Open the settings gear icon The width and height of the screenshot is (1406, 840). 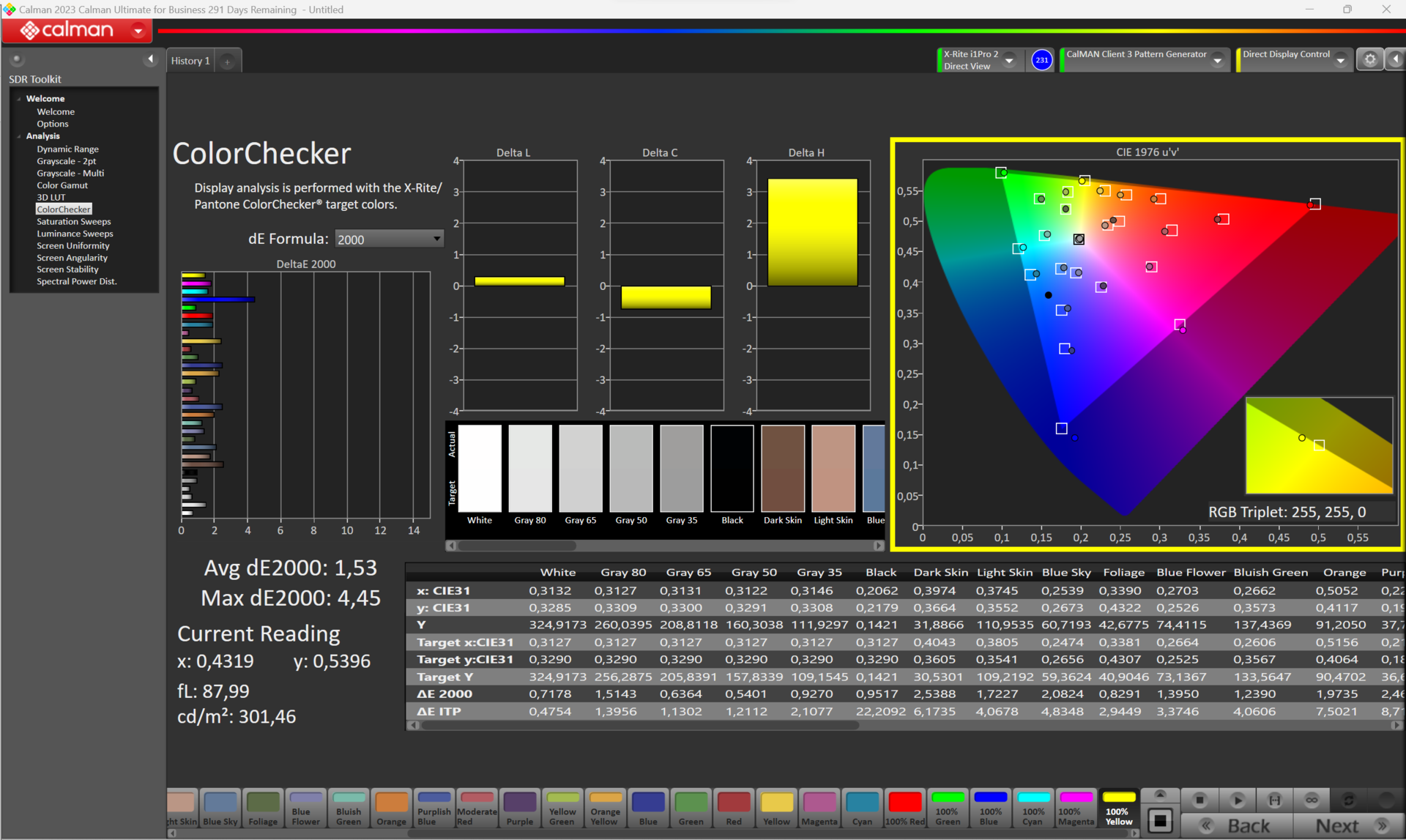point(1369,60)
